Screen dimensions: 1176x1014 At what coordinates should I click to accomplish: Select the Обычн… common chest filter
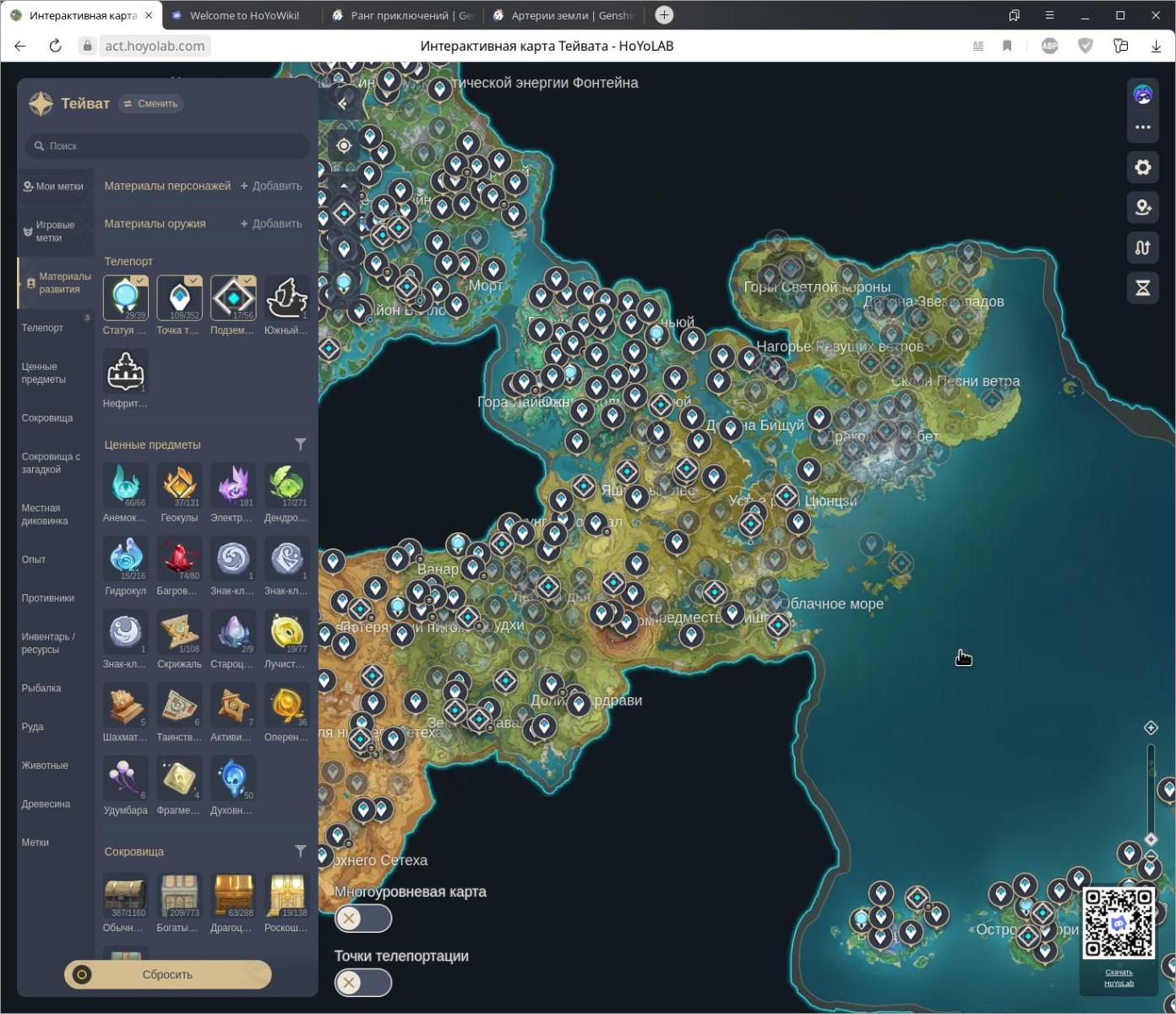(125, 896)
